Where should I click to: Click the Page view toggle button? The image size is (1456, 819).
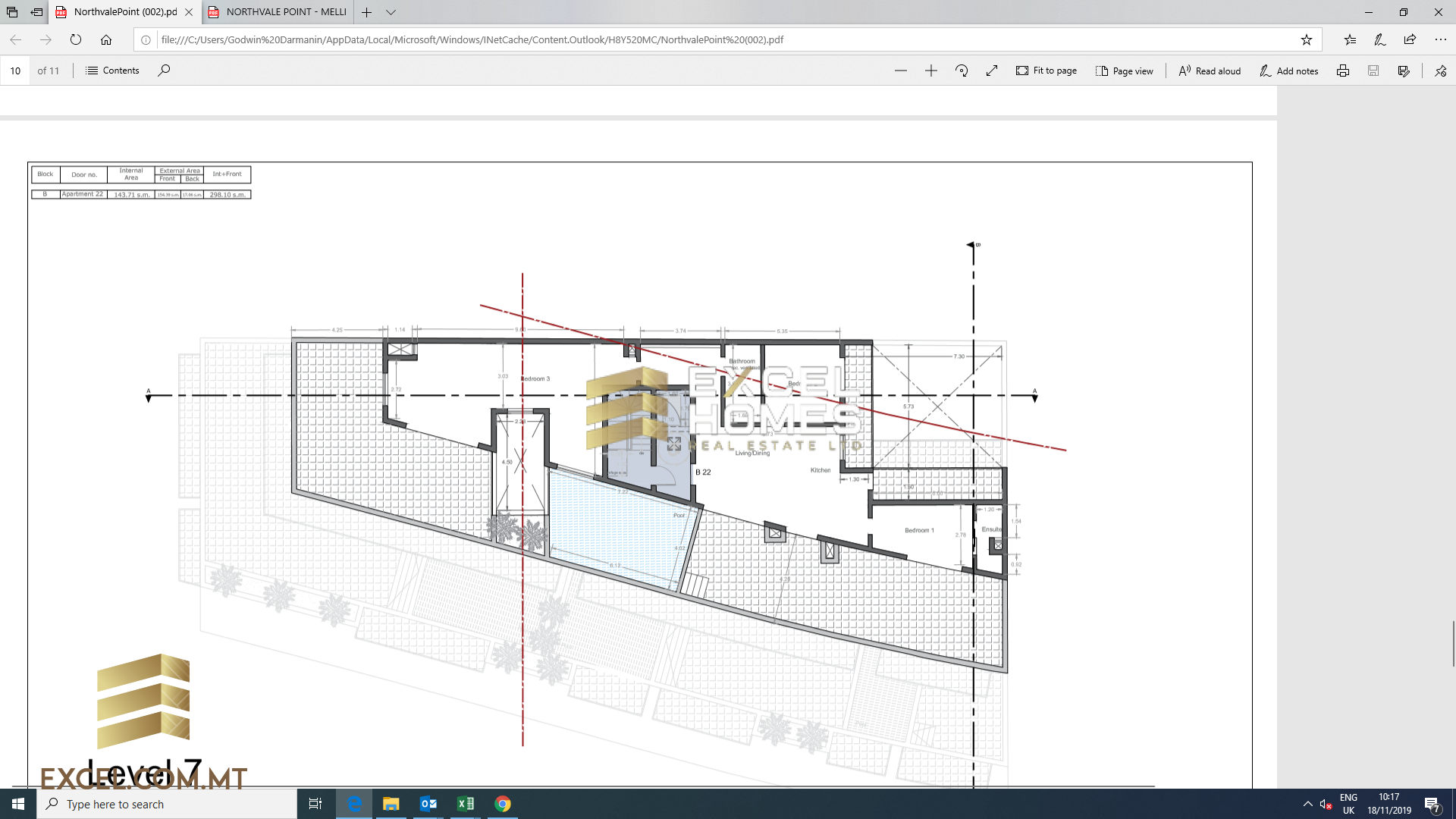tap(1125, 70)
